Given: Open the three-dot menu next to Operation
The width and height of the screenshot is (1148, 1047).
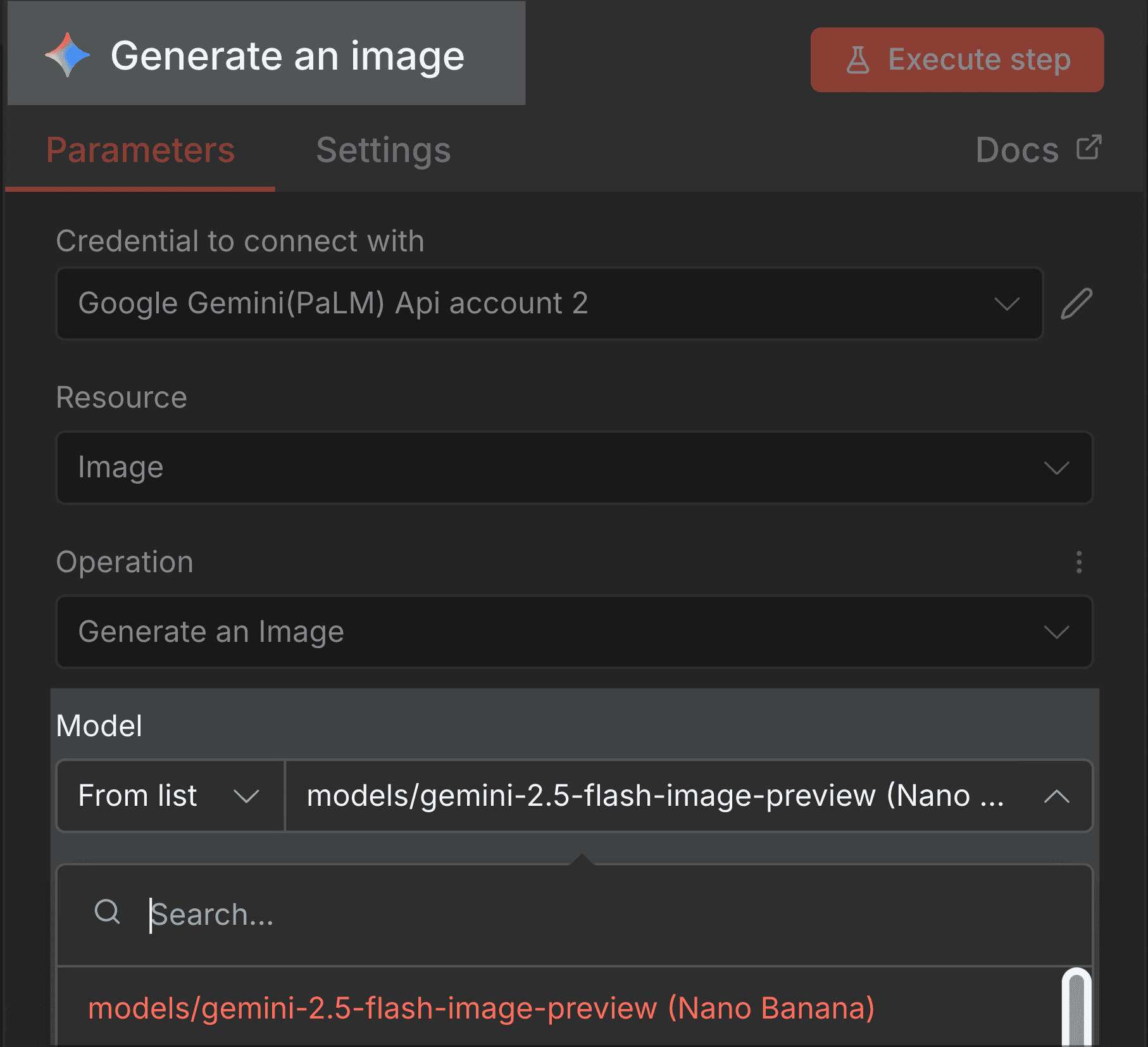Looking at the screenshot, I should click(x=1078, y=562).
